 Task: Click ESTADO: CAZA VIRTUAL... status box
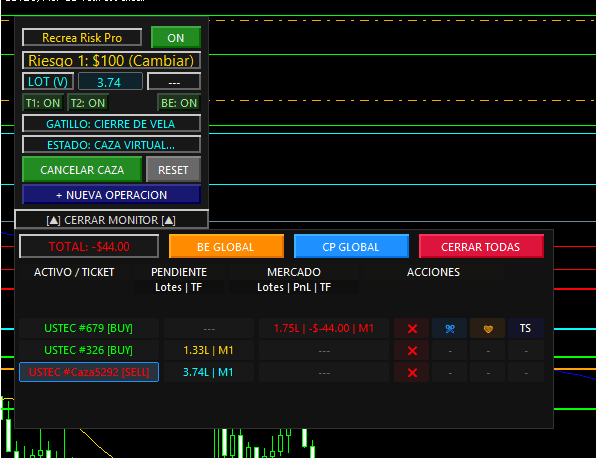tap(111, 145)
